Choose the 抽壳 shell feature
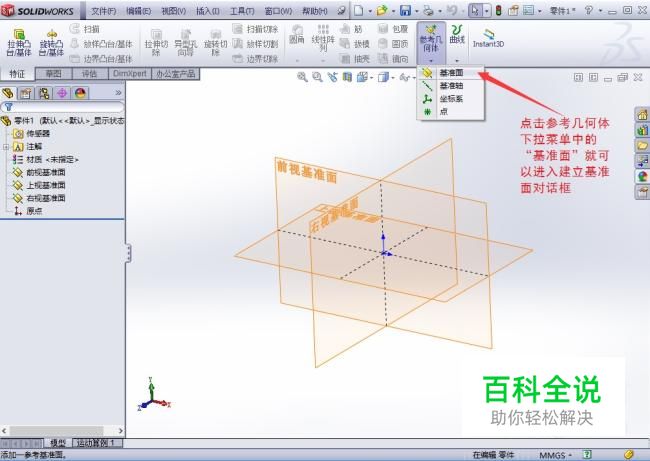This screenshot has width=650, height=461. point(354,58)
